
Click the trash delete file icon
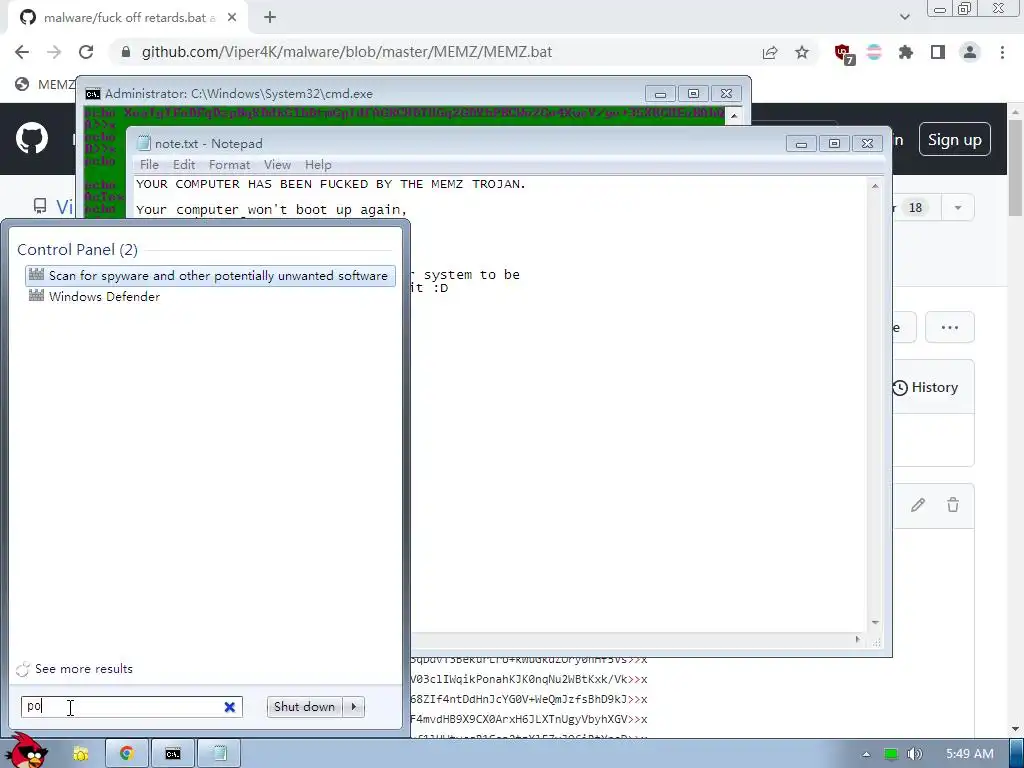(x=953, y=505)
